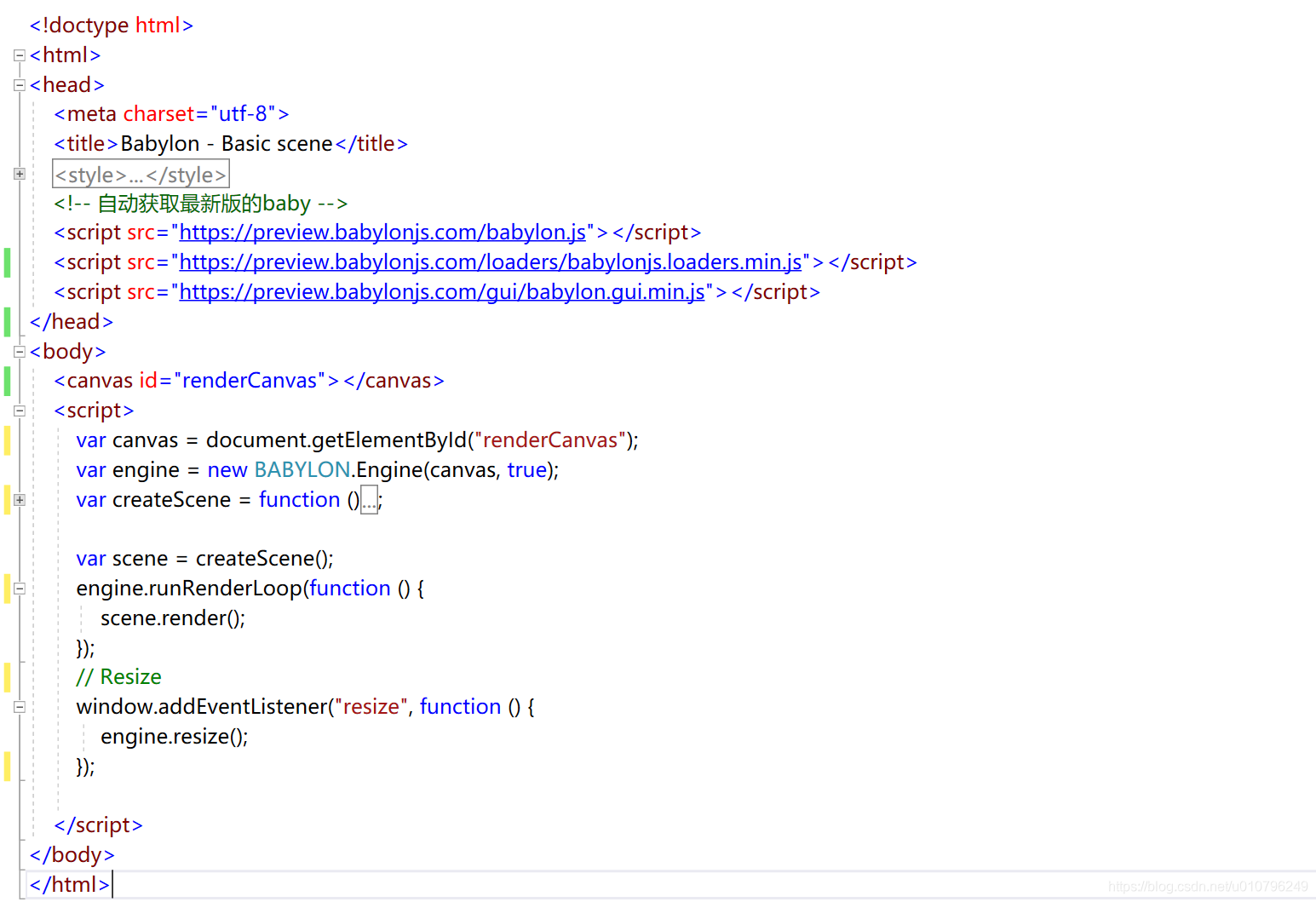
Task: Collapse the body tag fold marker
Action: point(20,352)
